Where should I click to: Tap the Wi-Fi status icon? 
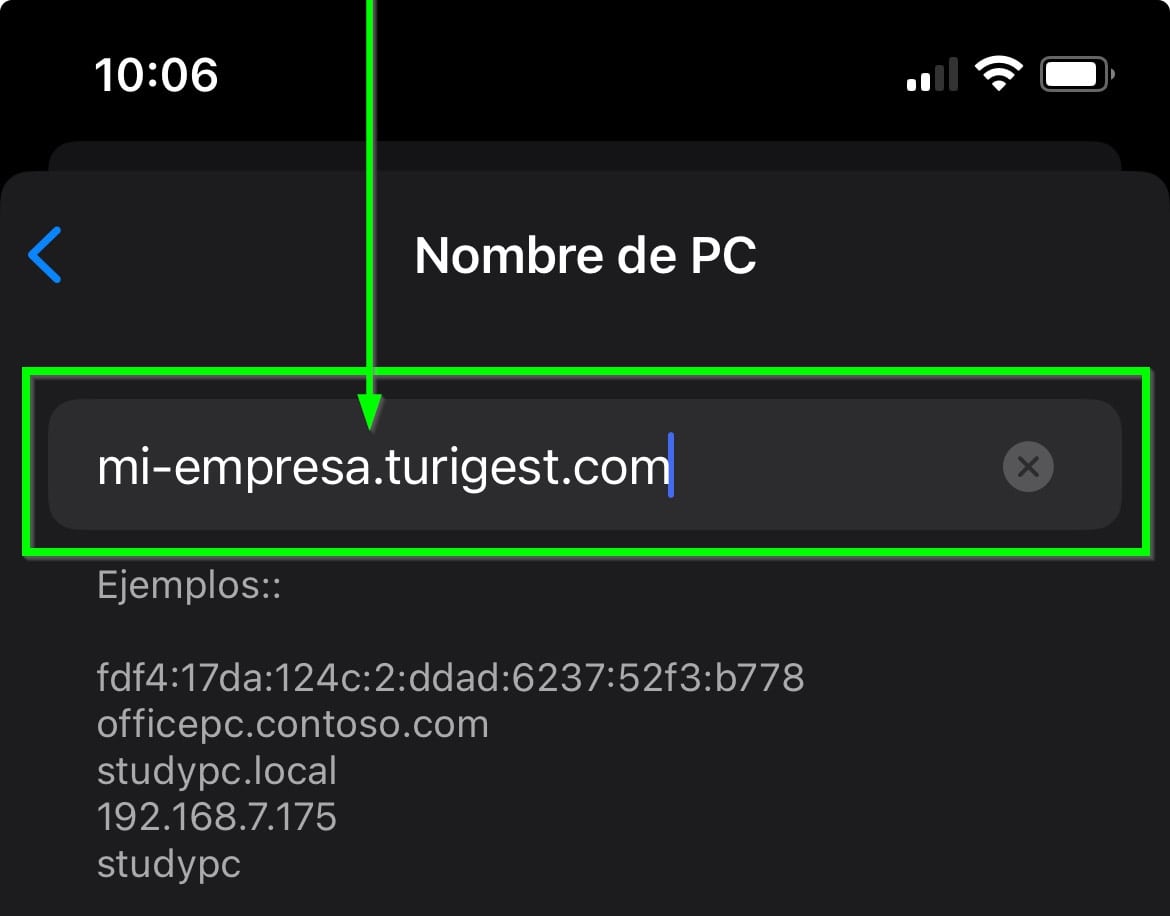pos(998,74)
